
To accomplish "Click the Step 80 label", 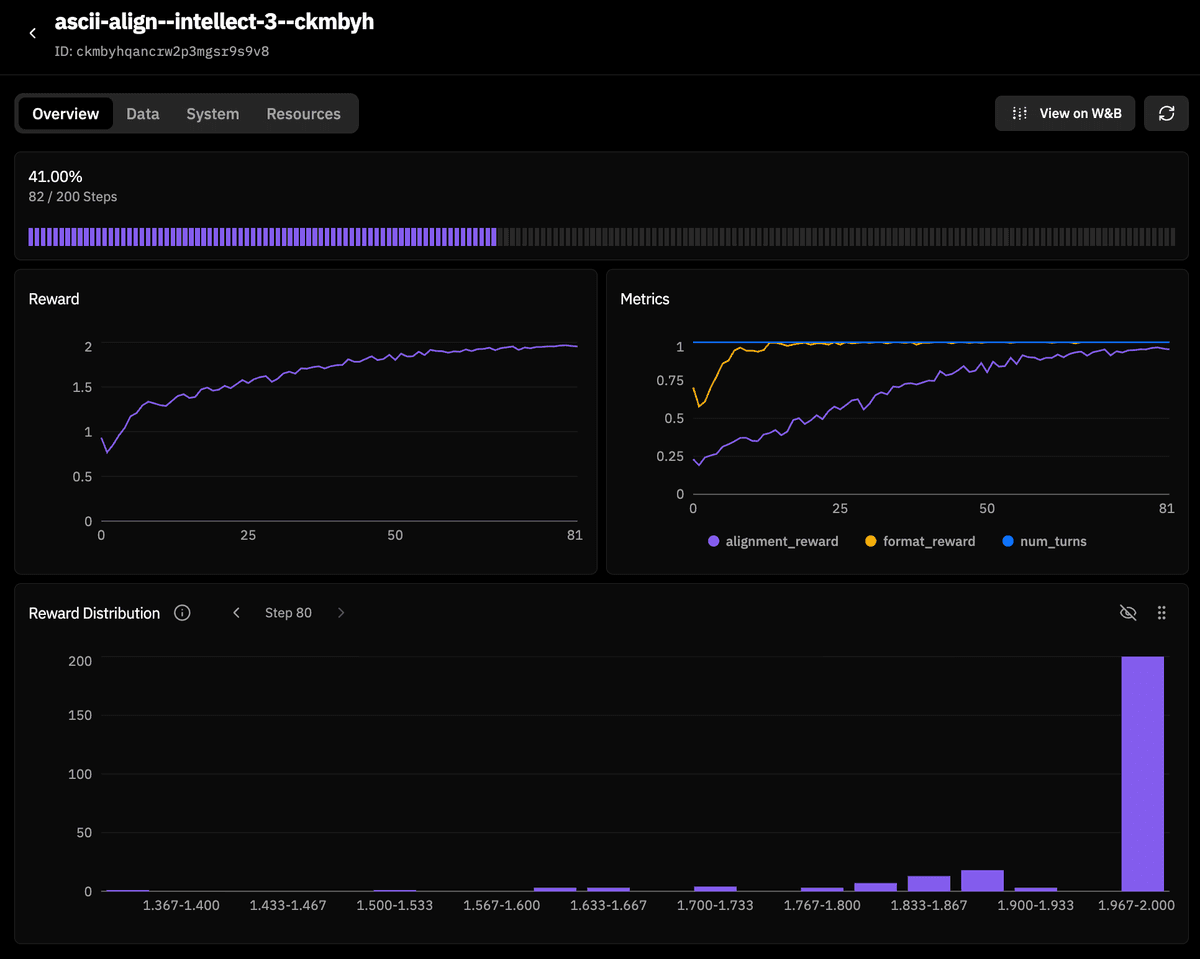I will (288, 612).
